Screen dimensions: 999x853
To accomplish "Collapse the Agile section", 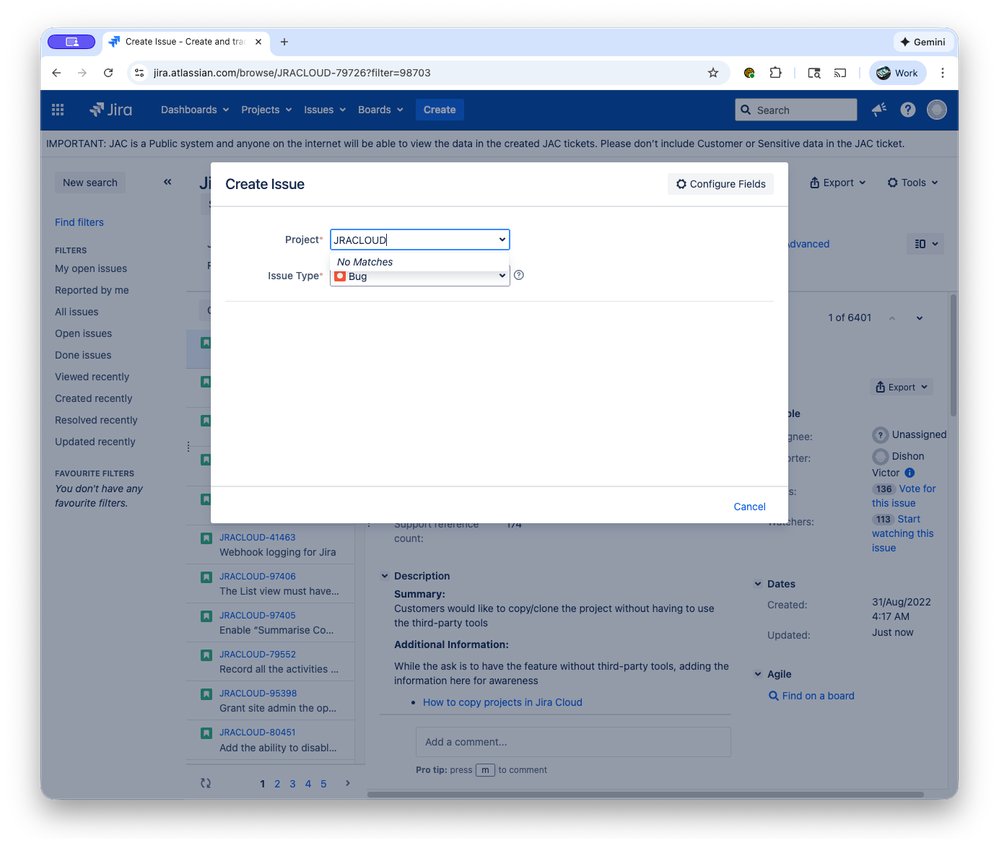I will pos(758,674).
